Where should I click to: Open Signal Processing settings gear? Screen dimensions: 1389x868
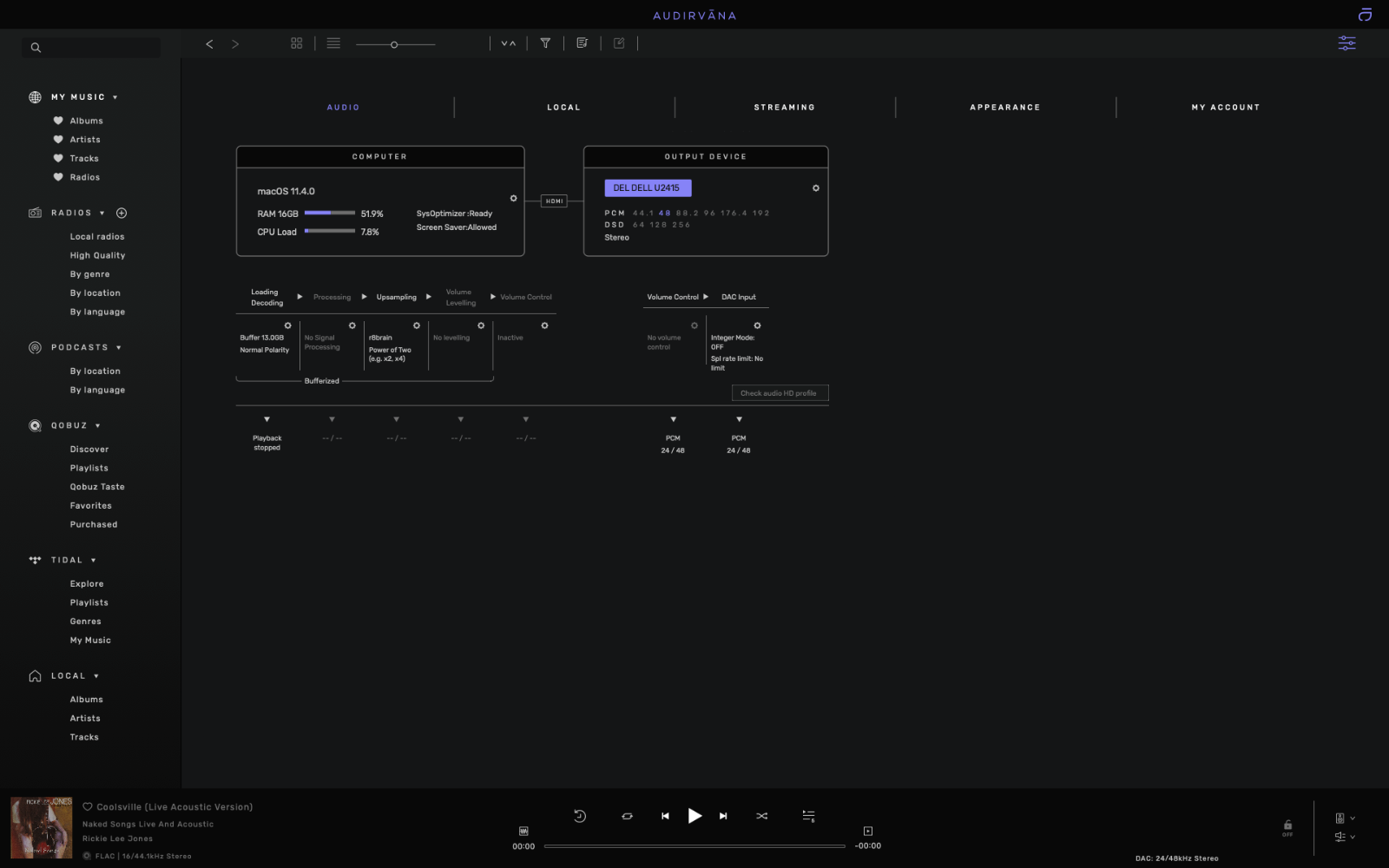352,325
